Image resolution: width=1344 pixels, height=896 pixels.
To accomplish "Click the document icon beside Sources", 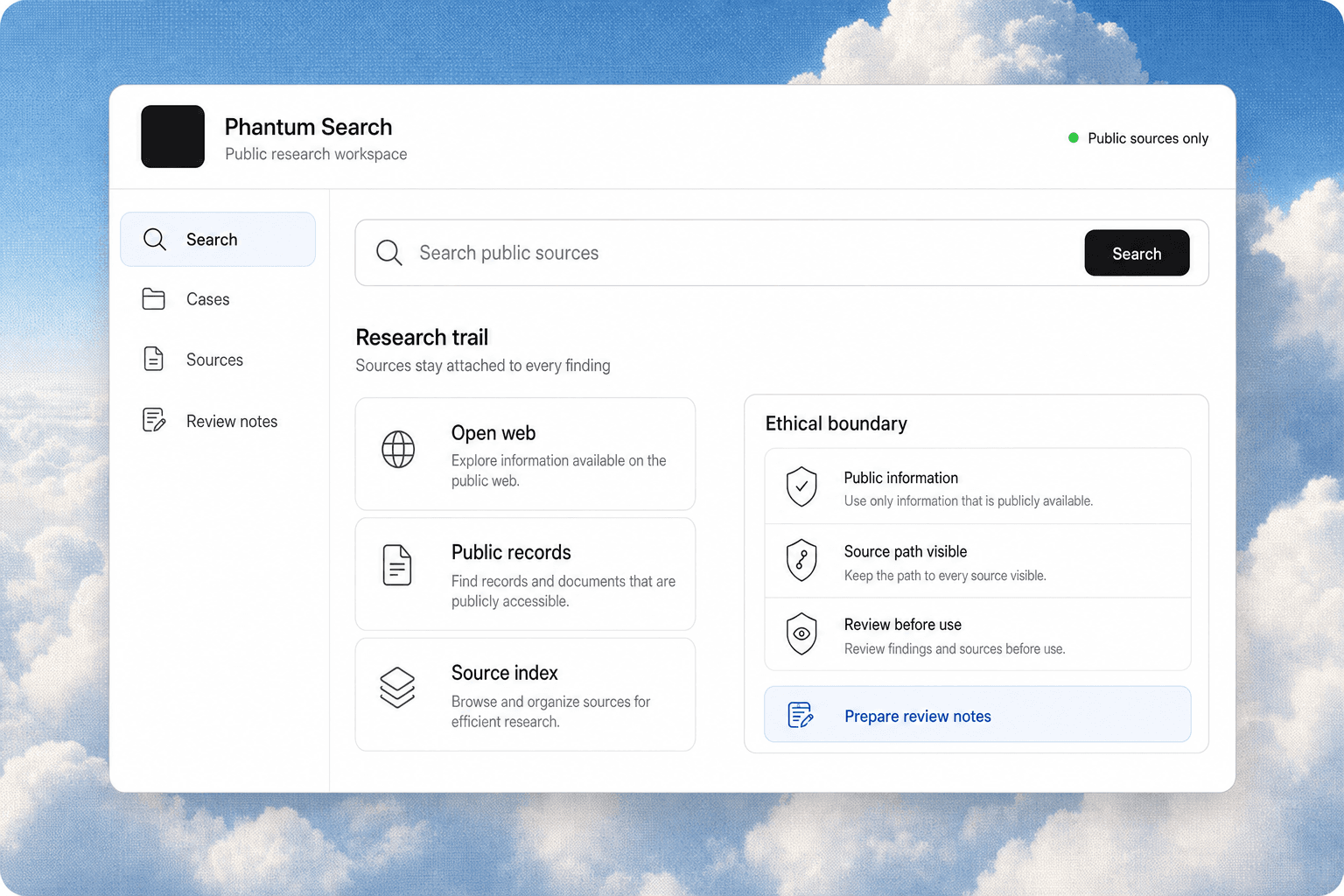I will point(154,359).
